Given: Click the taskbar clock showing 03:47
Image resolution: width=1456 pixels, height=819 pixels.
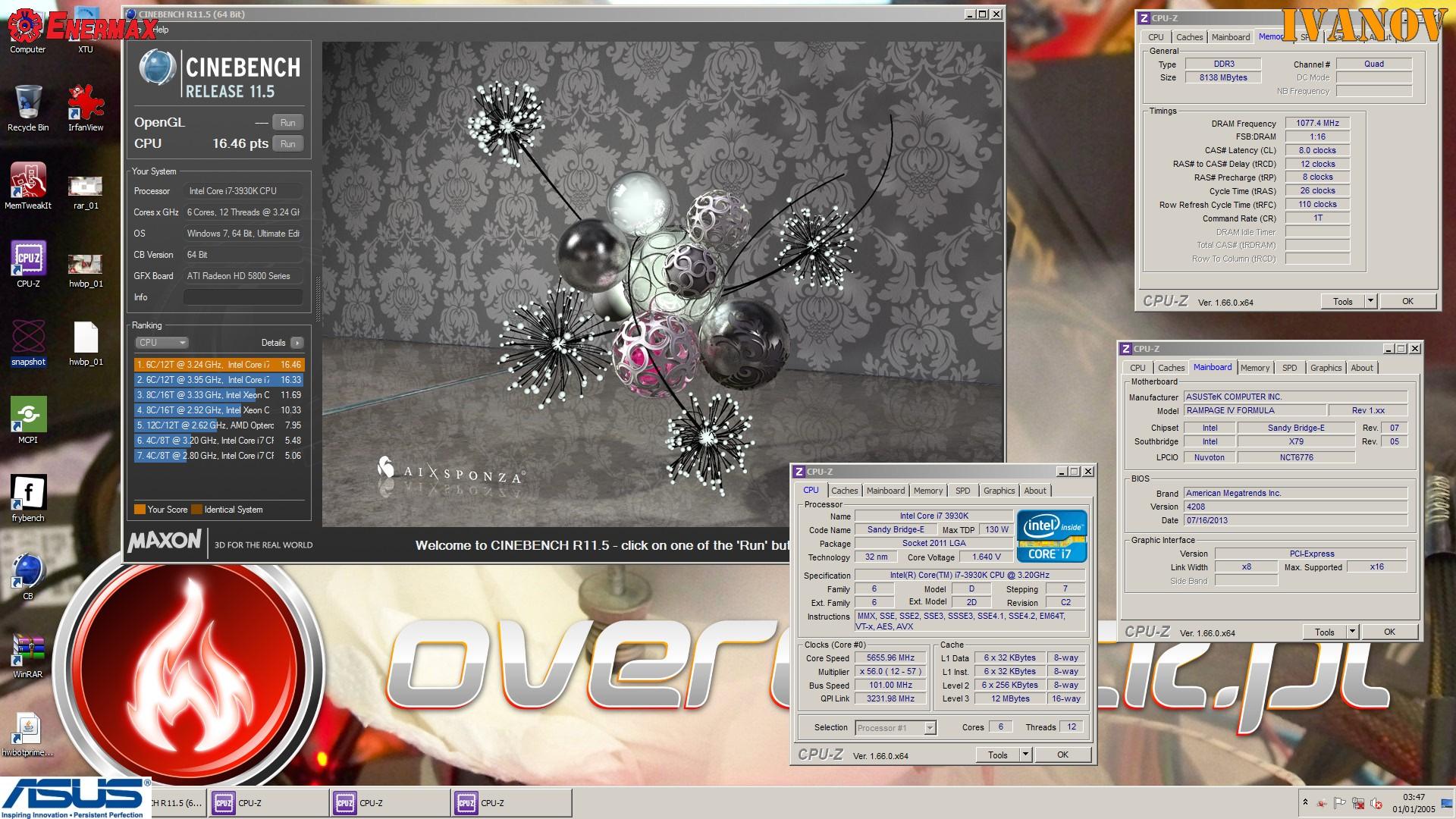Looking at the screenshot, I should [x=1414, y=803].
